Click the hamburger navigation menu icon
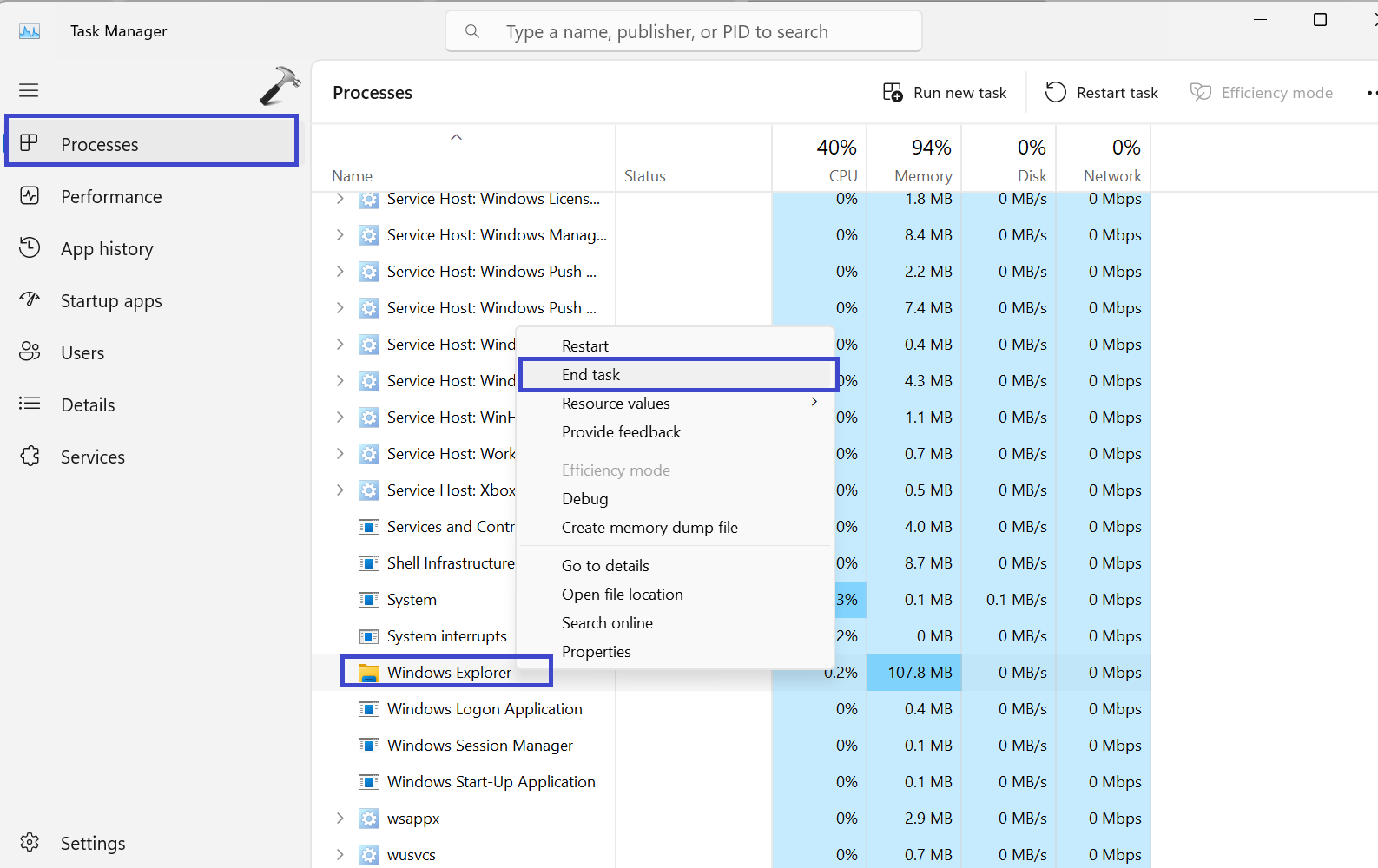Image resolution: width=1378 pixels, height=868 pixels. [29, 90]
